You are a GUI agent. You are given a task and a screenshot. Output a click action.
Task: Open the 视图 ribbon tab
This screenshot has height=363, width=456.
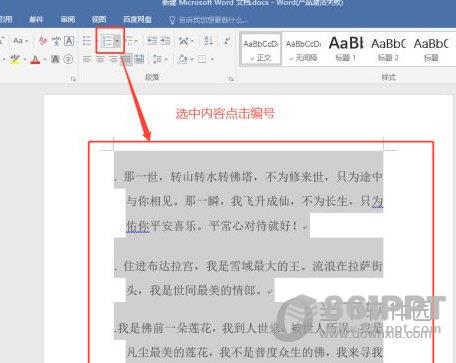99,19
